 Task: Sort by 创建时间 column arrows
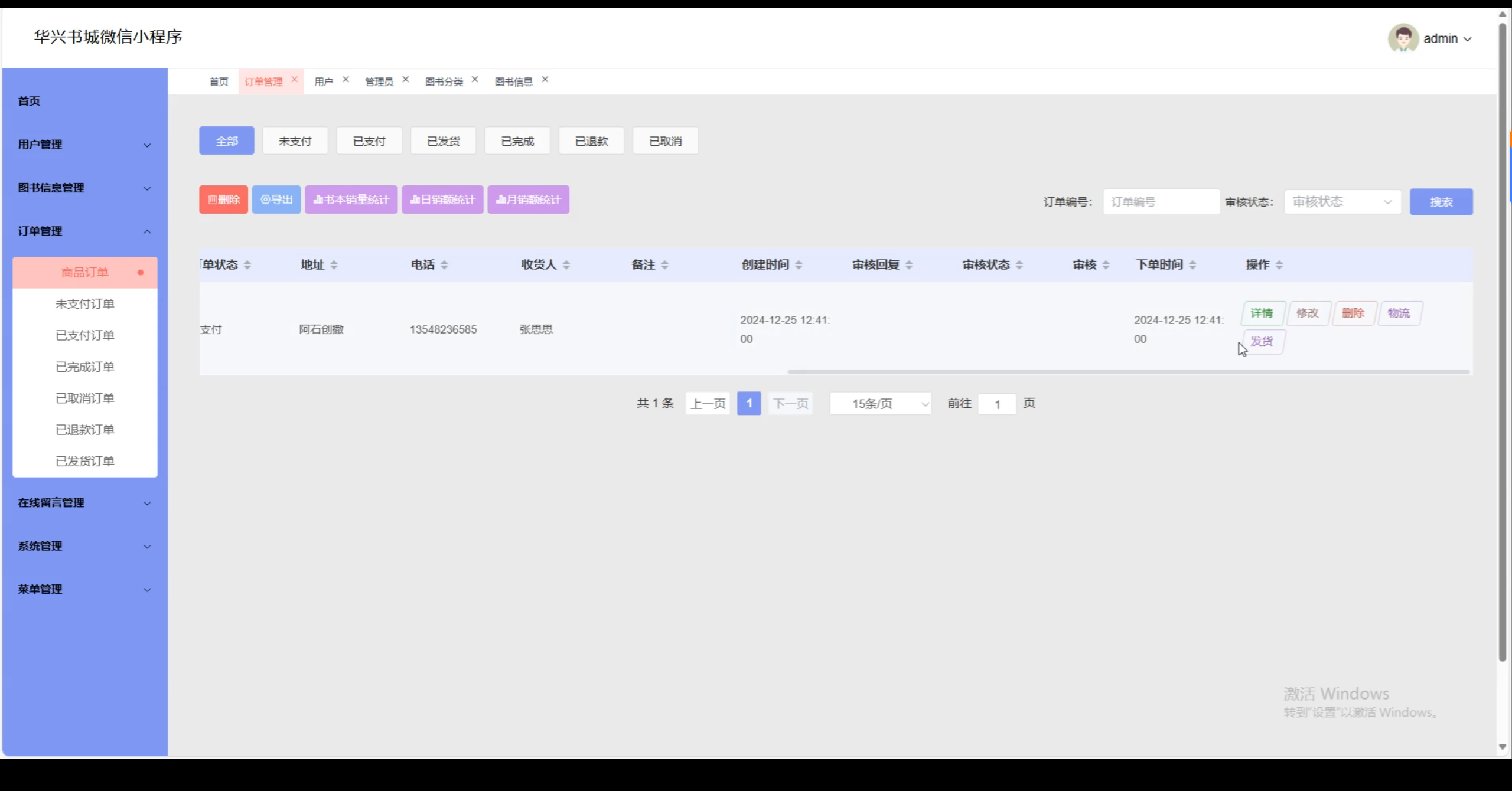[799, 265]
